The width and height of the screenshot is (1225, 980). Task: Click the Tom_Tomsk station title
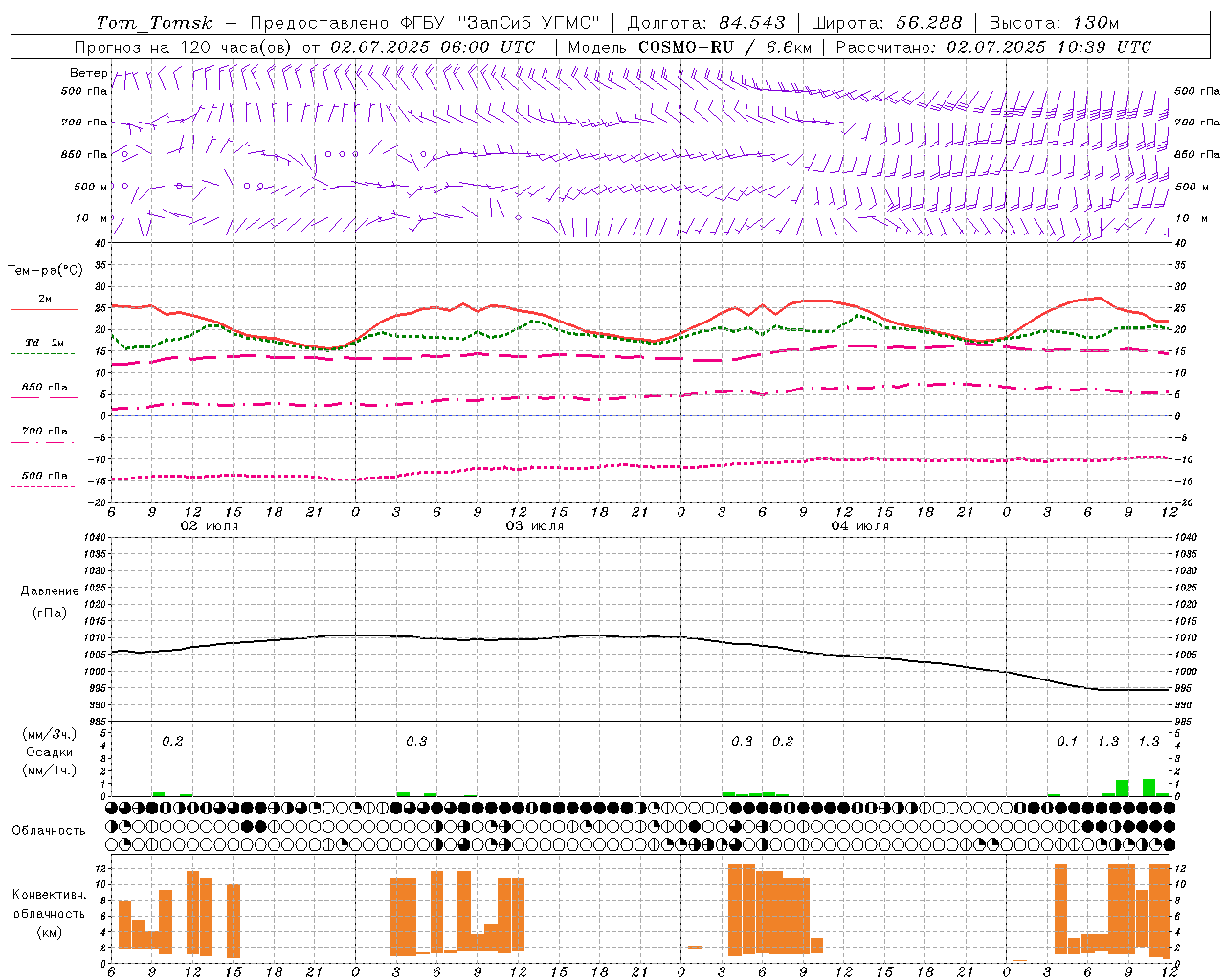tap(154, 23)
